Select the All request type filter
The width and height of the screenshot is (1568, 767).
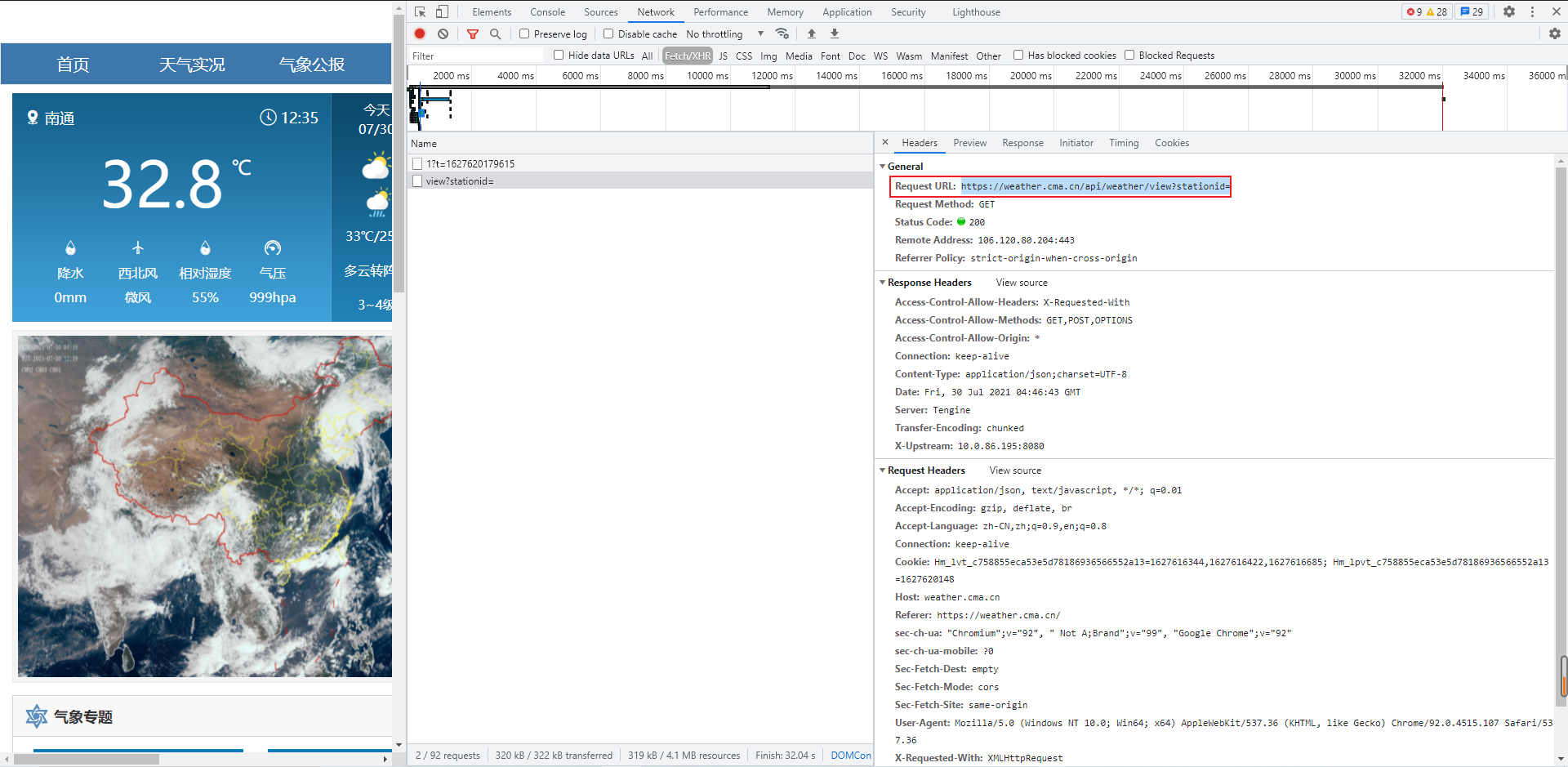click(x=647, y=56)
